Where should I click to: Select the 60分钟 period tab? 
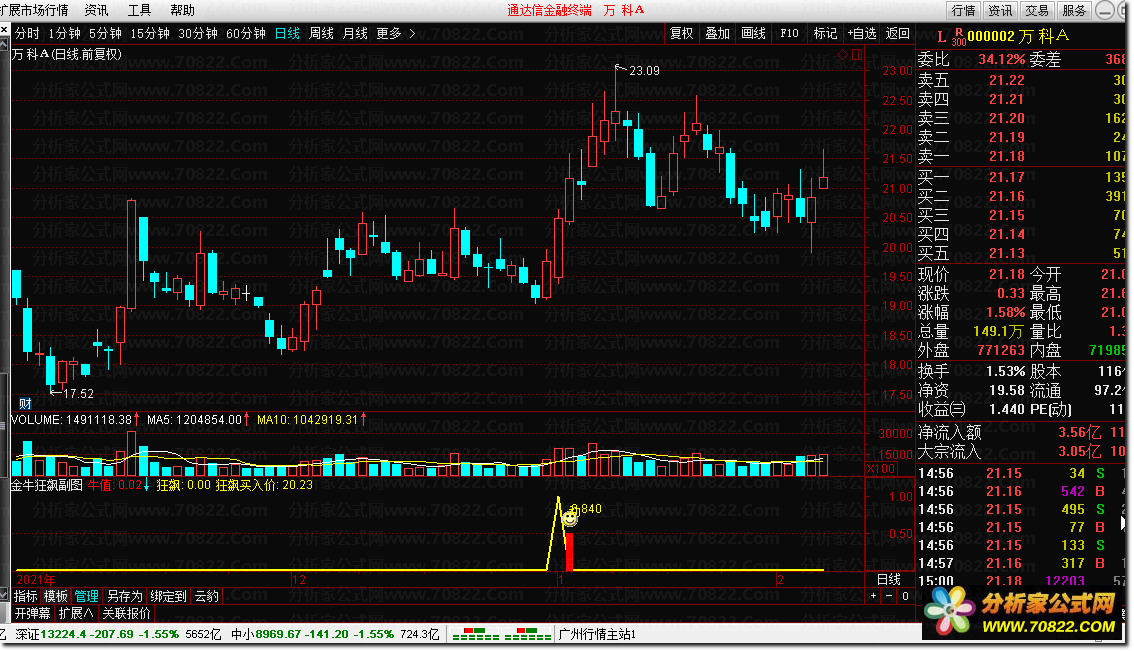[x=246, y=33]
